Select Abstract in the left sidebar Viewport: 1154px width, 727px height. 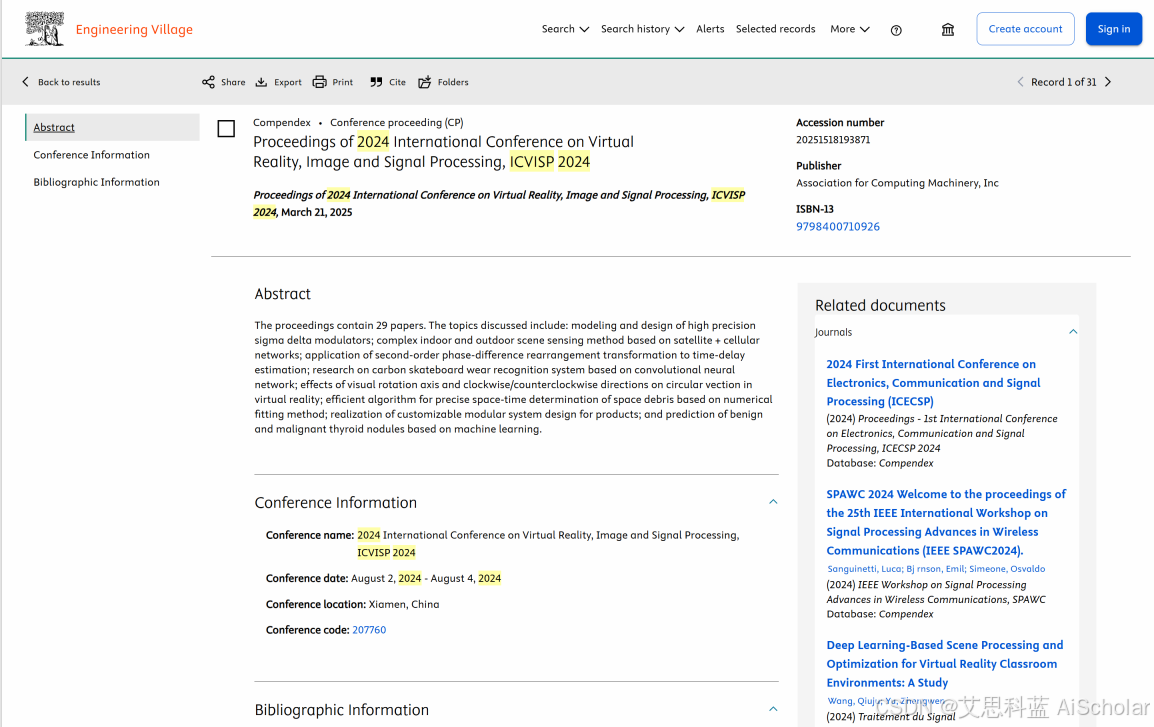click(x=113, y=127)
